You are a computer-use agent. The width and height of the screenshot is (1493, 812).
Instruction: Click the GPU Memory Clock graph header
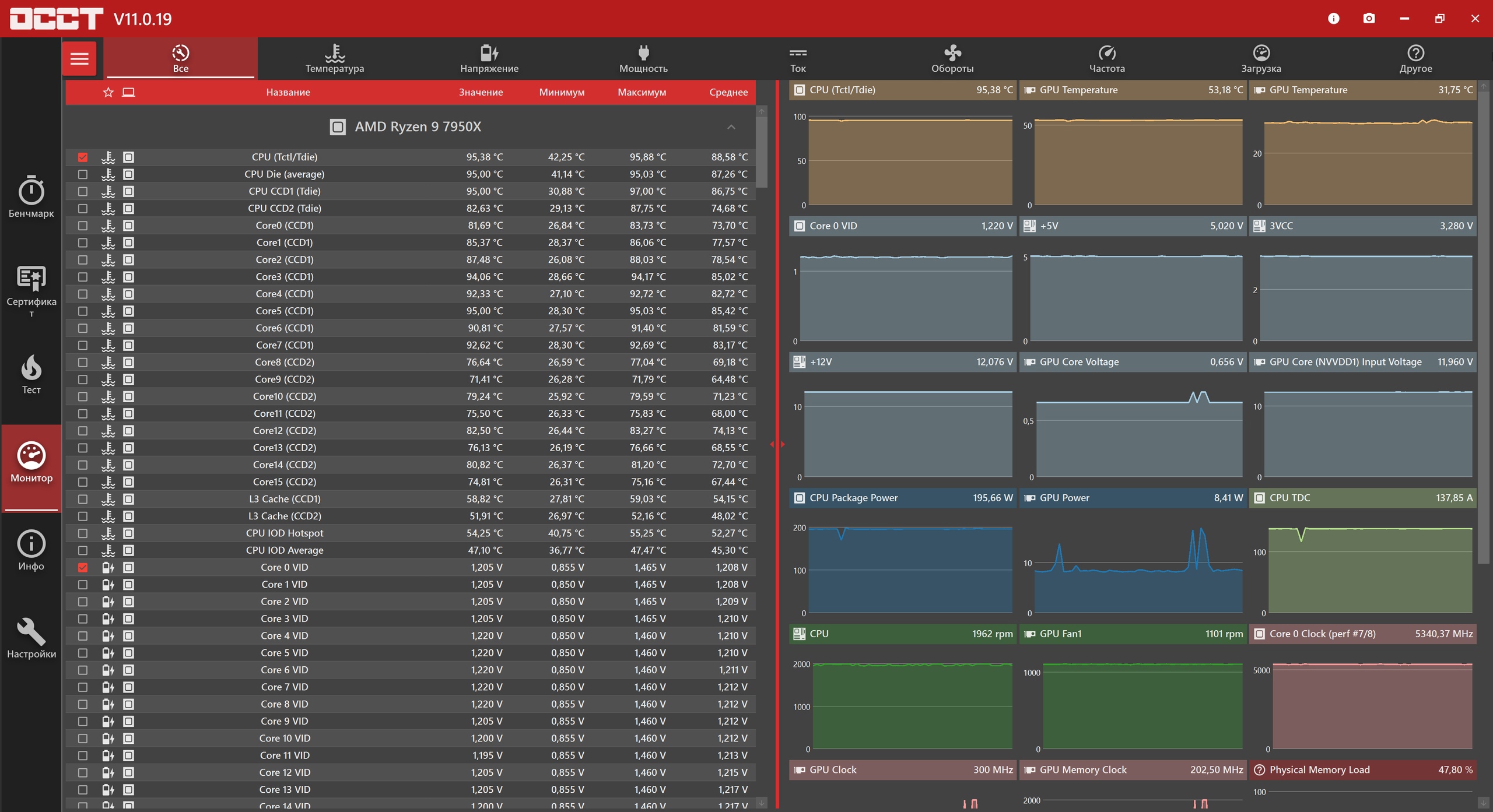(x=1133, y=769)
